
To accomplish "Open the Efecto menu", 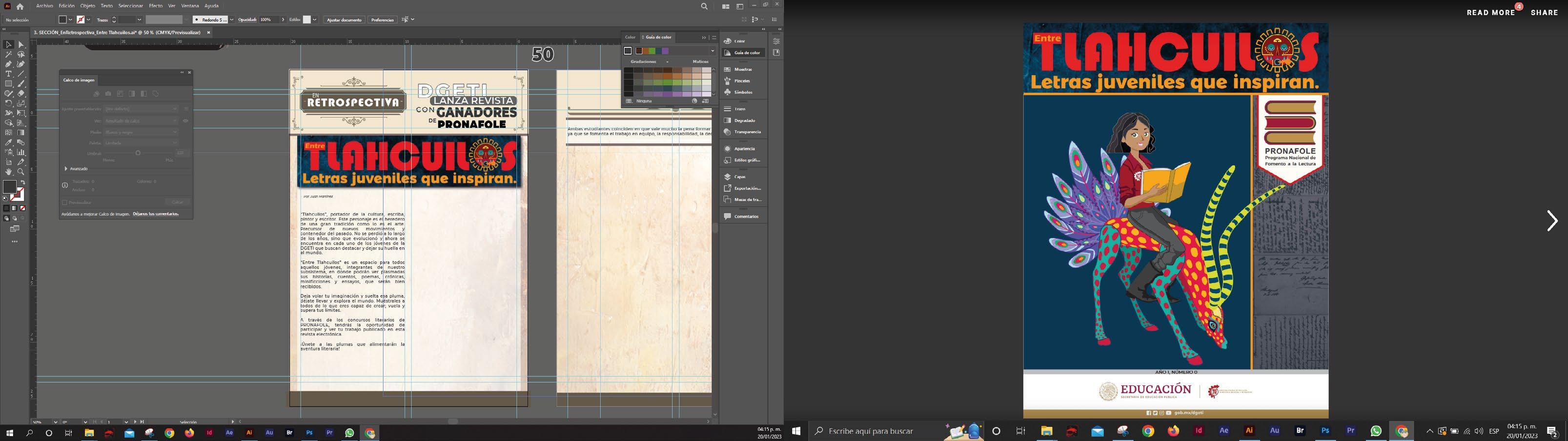I will point(156,6).
